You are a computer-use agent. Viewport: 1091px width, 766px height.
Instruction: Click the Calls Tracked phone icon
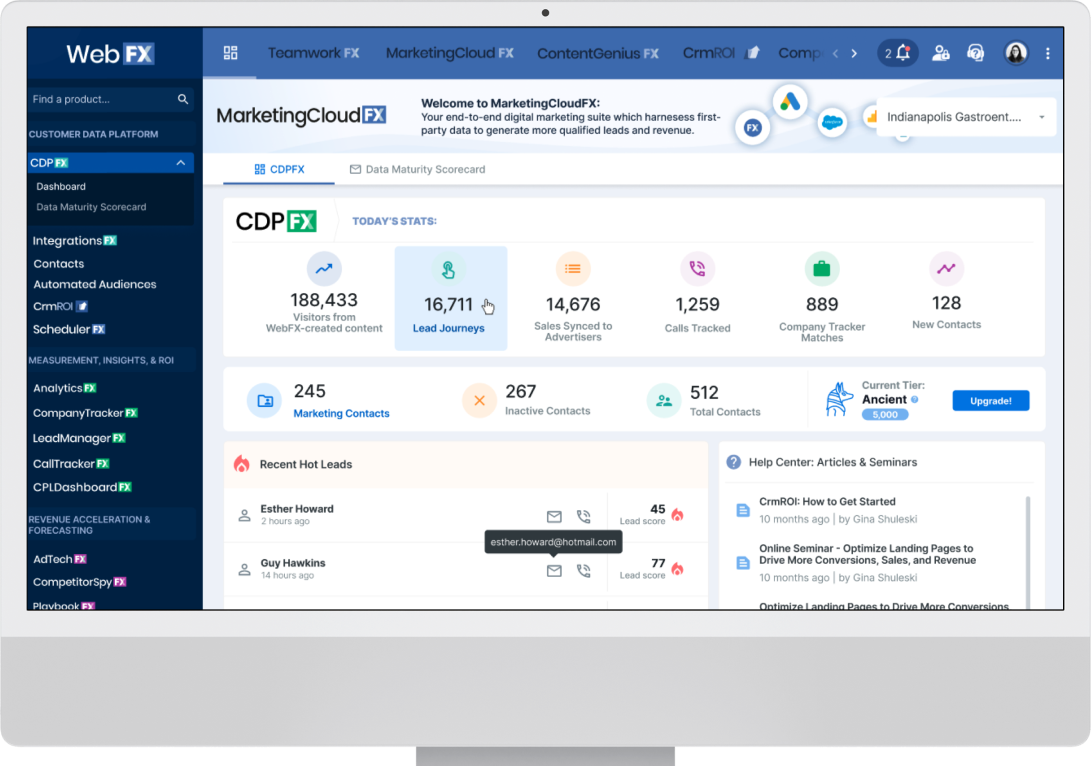(697, 269)
